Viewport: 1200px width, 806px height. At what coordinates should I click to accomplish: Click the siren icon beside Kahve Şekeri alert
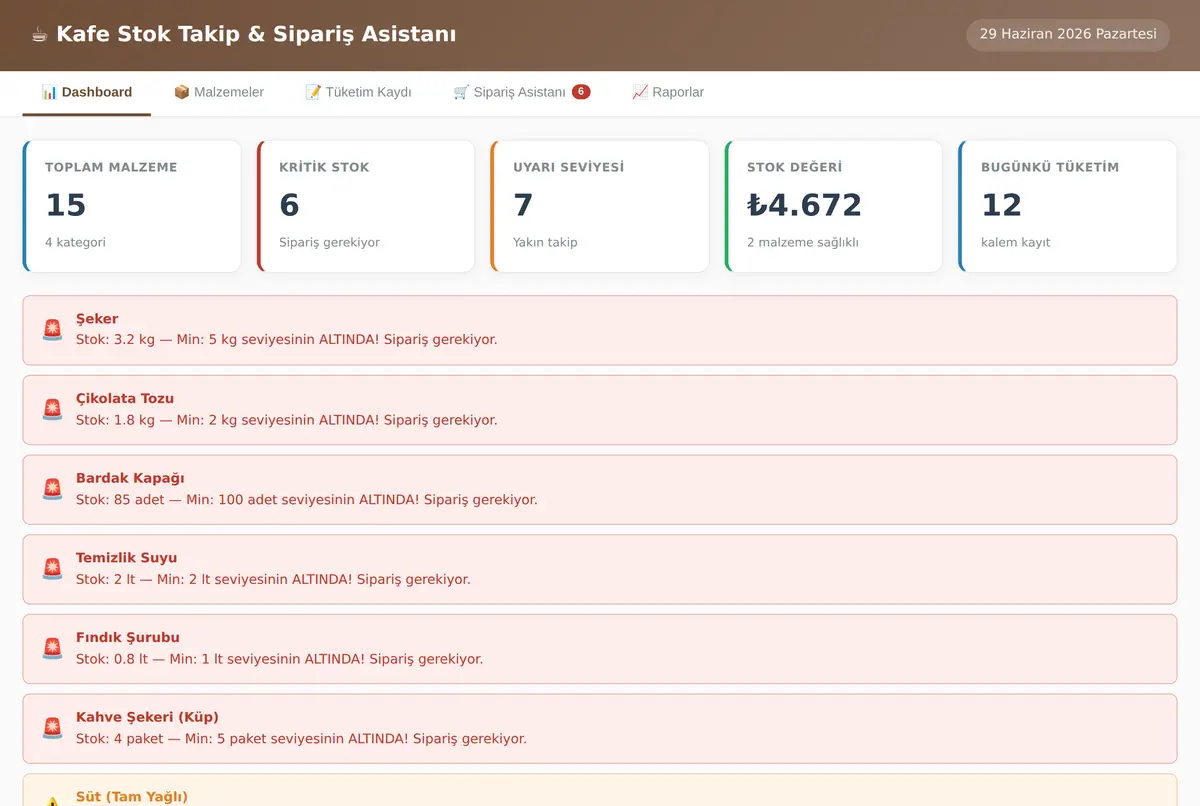(x=52, y=728)
